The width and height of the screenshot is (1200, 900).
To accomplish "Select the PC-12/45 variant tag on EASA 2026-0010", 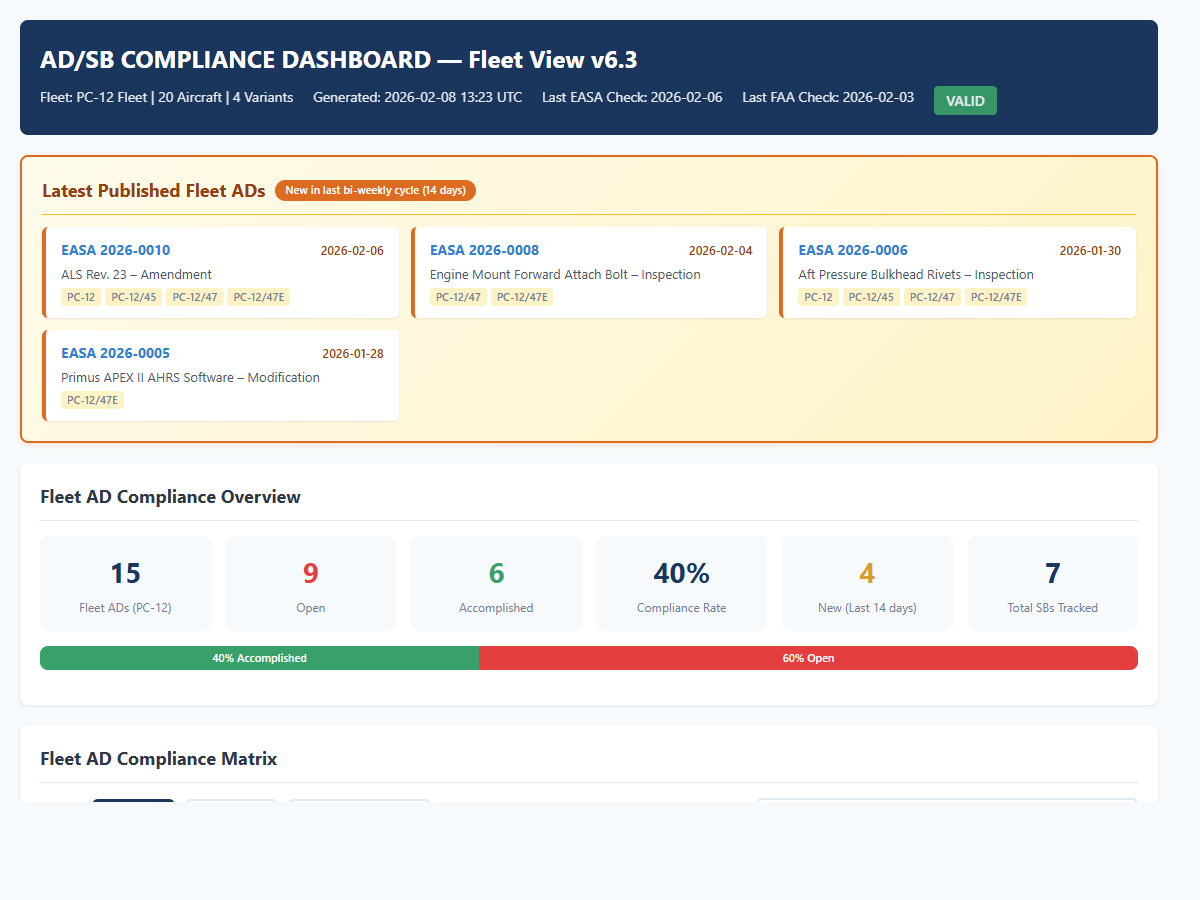I will click(x=133, y=296).
